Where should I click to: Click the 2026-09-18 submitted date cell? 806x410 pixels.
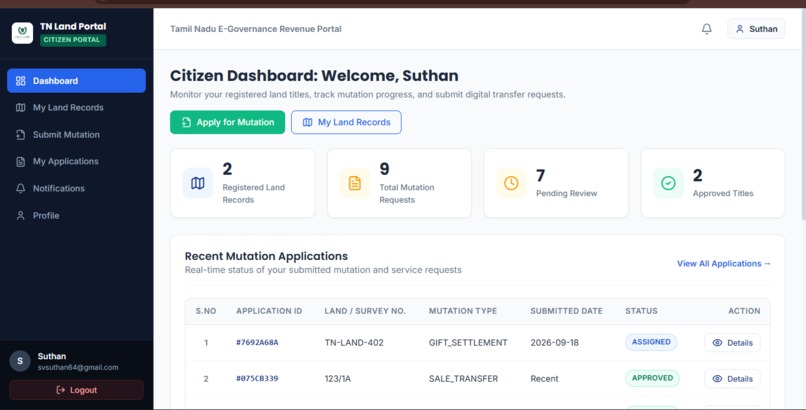554,343
